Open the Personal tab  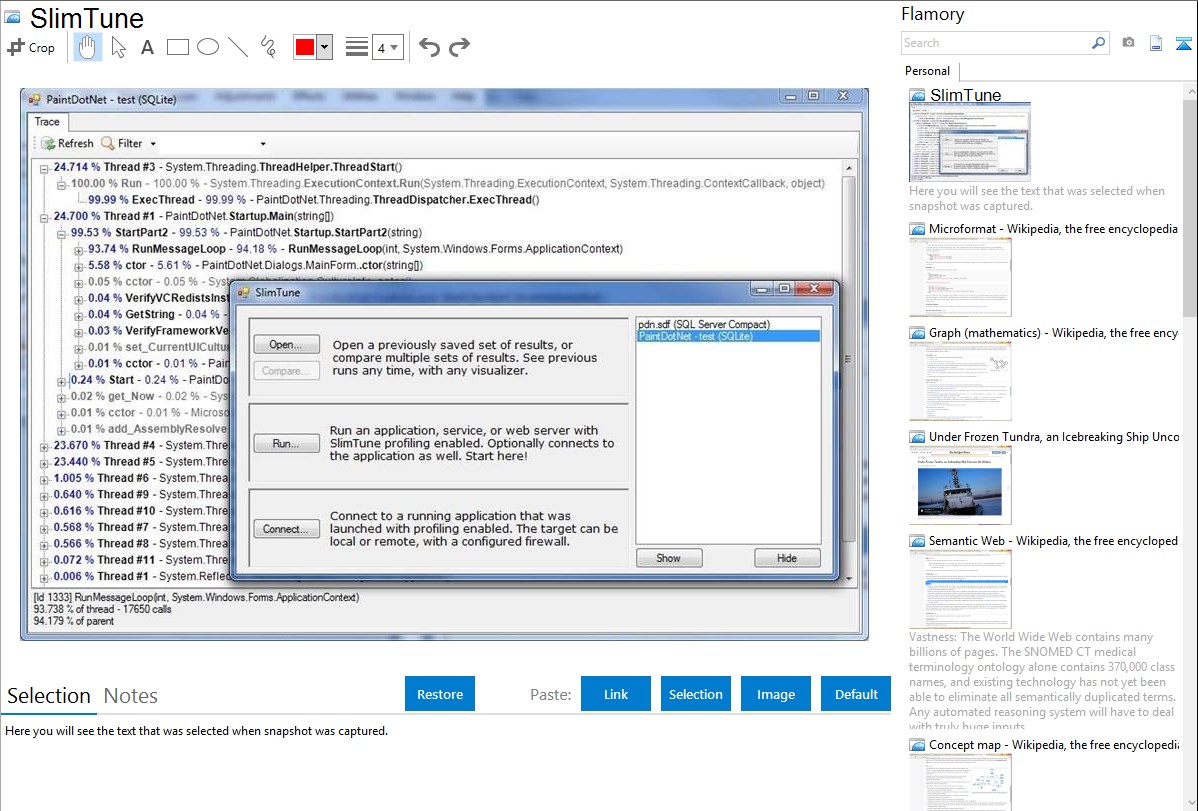tap(928, 71)
